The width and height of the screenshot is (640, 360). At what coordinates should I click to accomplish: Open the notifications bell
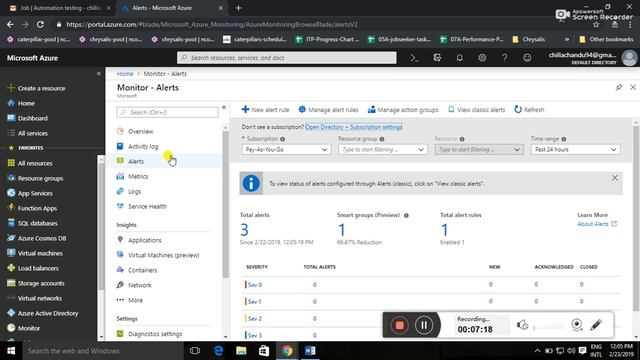click(x=460, y=58)
